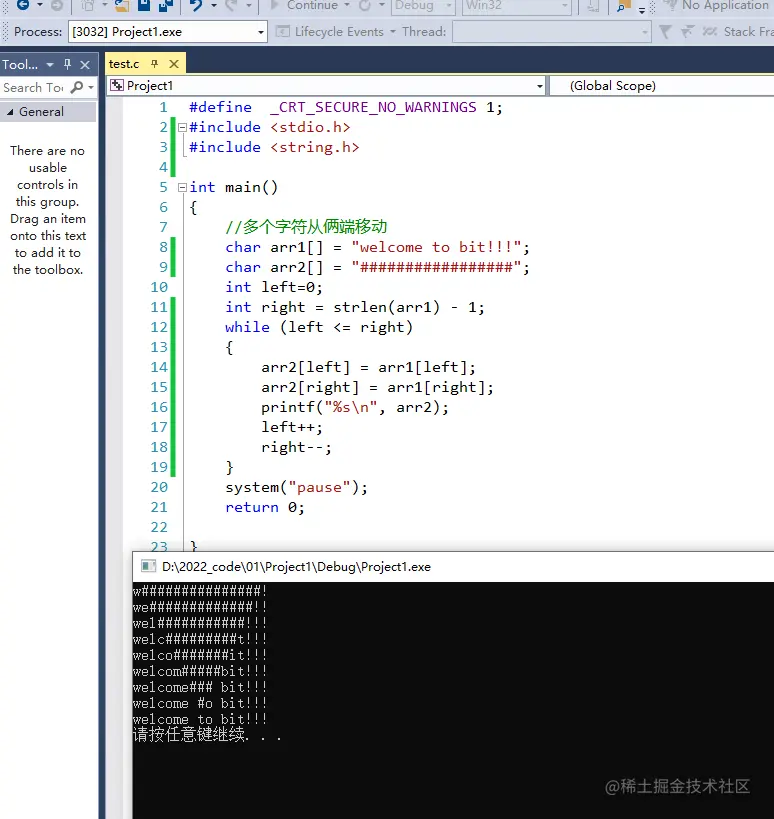The image size is (774, 819).
Task: Click line number 22 in the margin
Action: click(x=159, y=527)
